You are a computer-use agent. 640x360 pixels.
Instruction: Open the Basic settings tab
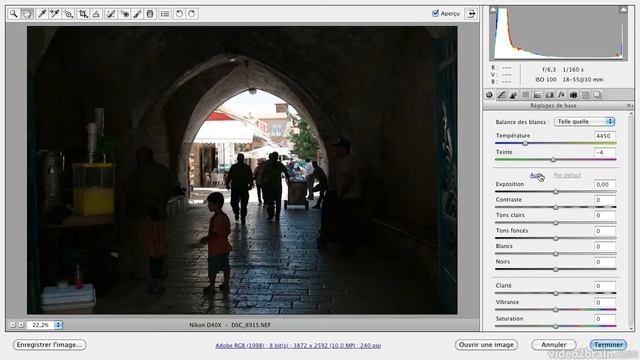pyautogui.click(x=489, y=95)
